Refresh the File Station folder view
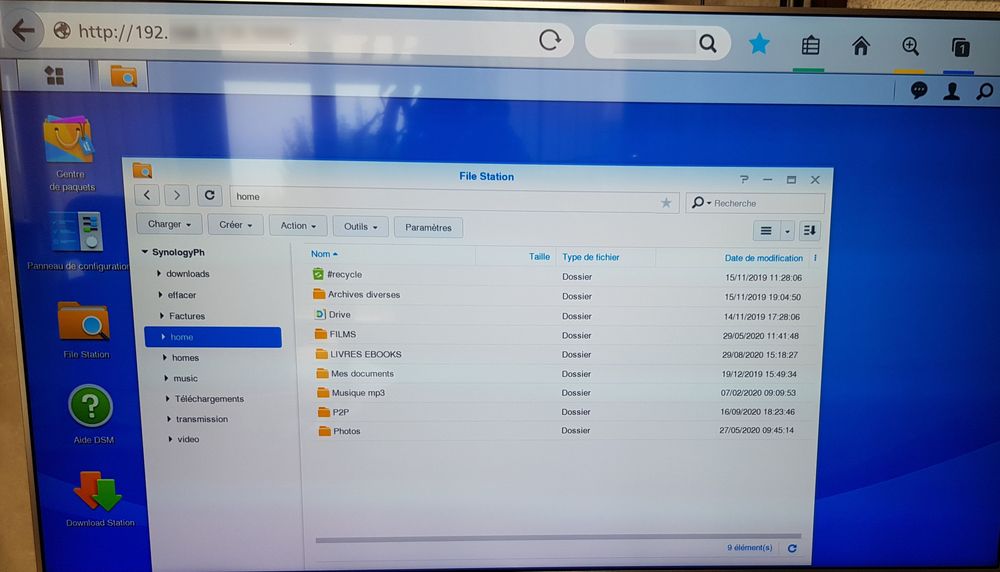 tap(209, 195)
